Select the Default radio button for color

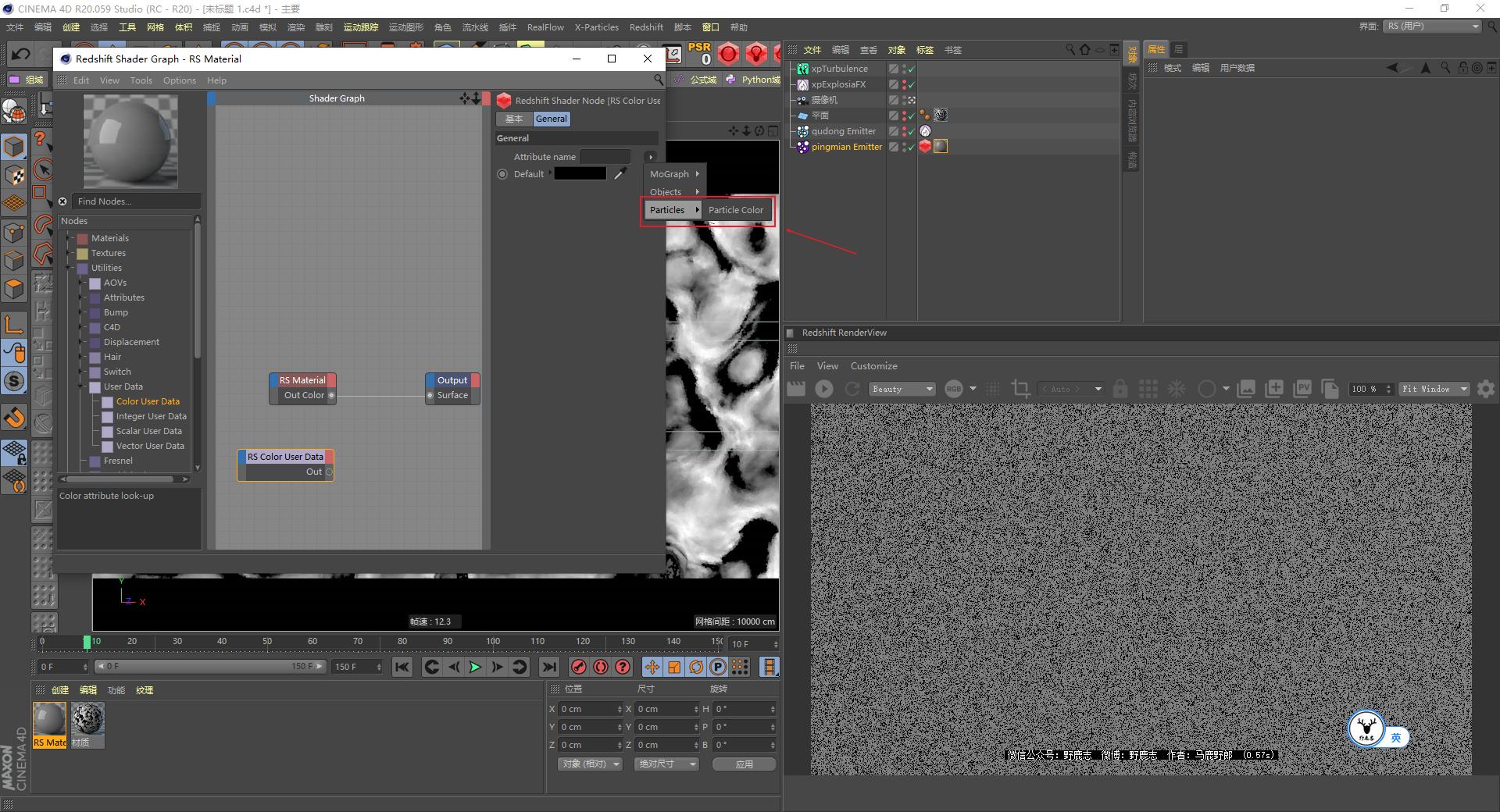coord(502,173)
